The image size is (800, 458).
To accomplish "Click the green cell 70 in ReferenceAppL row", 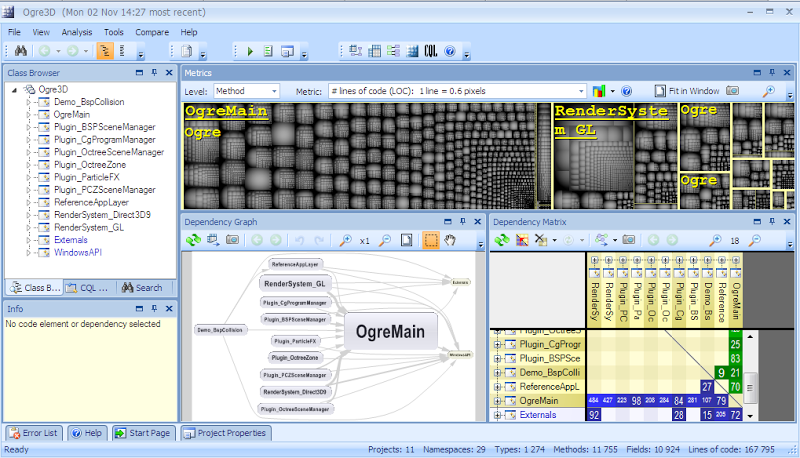I will 735,387.
